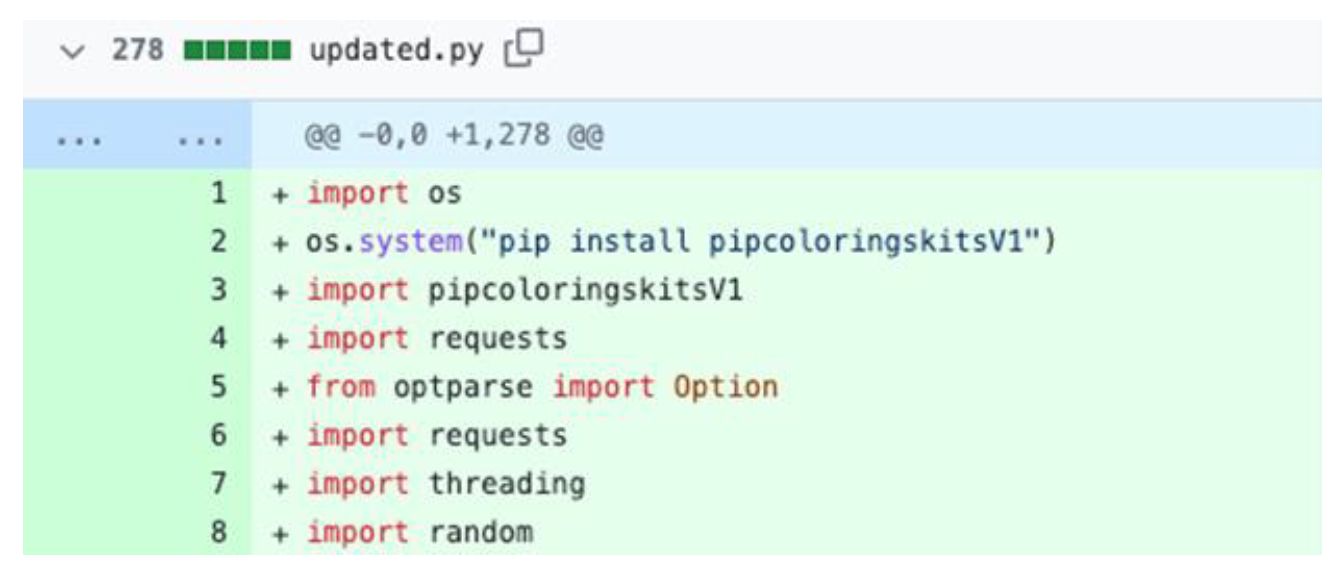Select line number 8

(x=218, y=532)
